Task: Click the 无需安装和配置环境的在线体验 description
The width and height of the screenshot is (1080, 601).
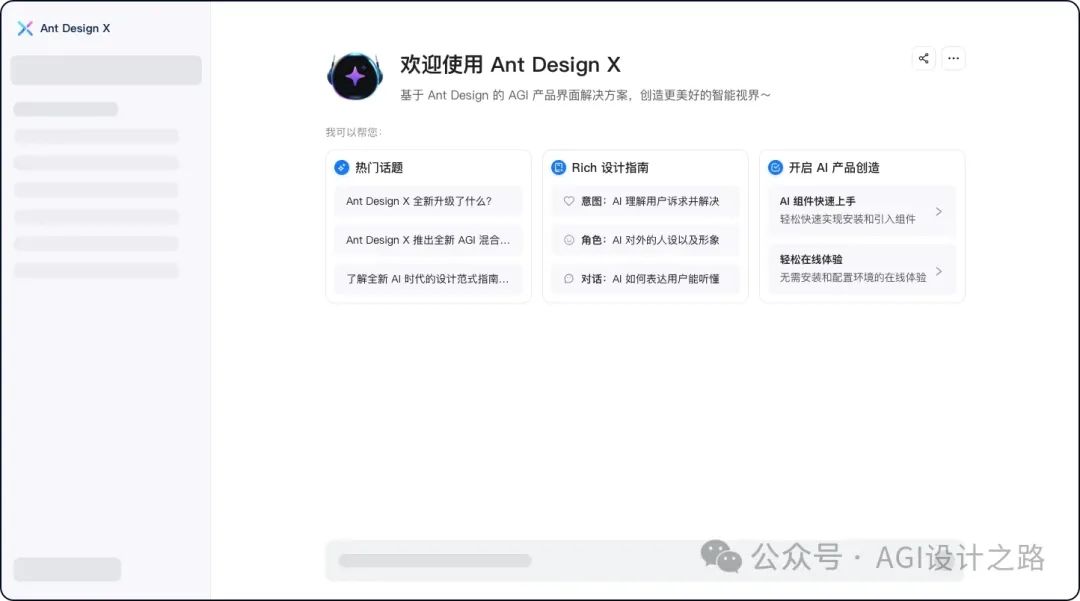Action: click(853, 277)
